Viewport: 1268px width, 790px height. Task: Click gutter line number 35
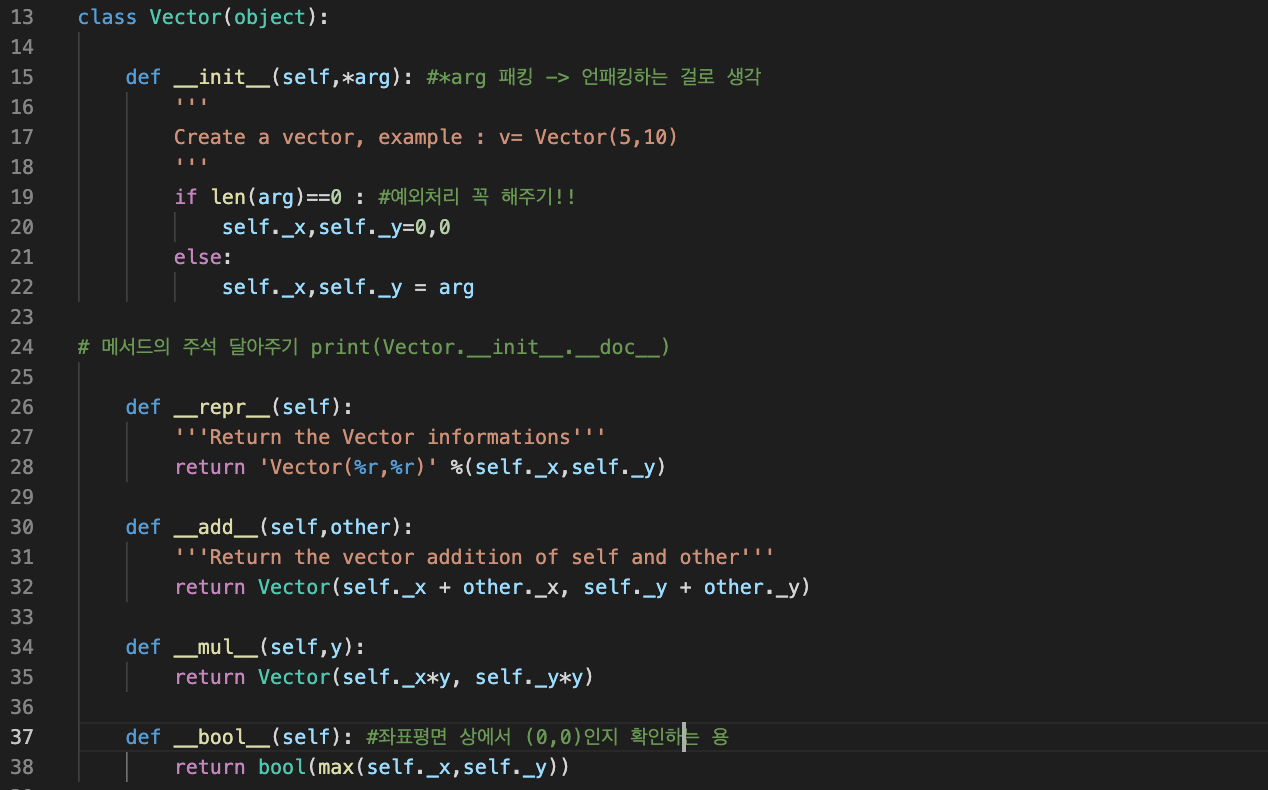[22, 677]
